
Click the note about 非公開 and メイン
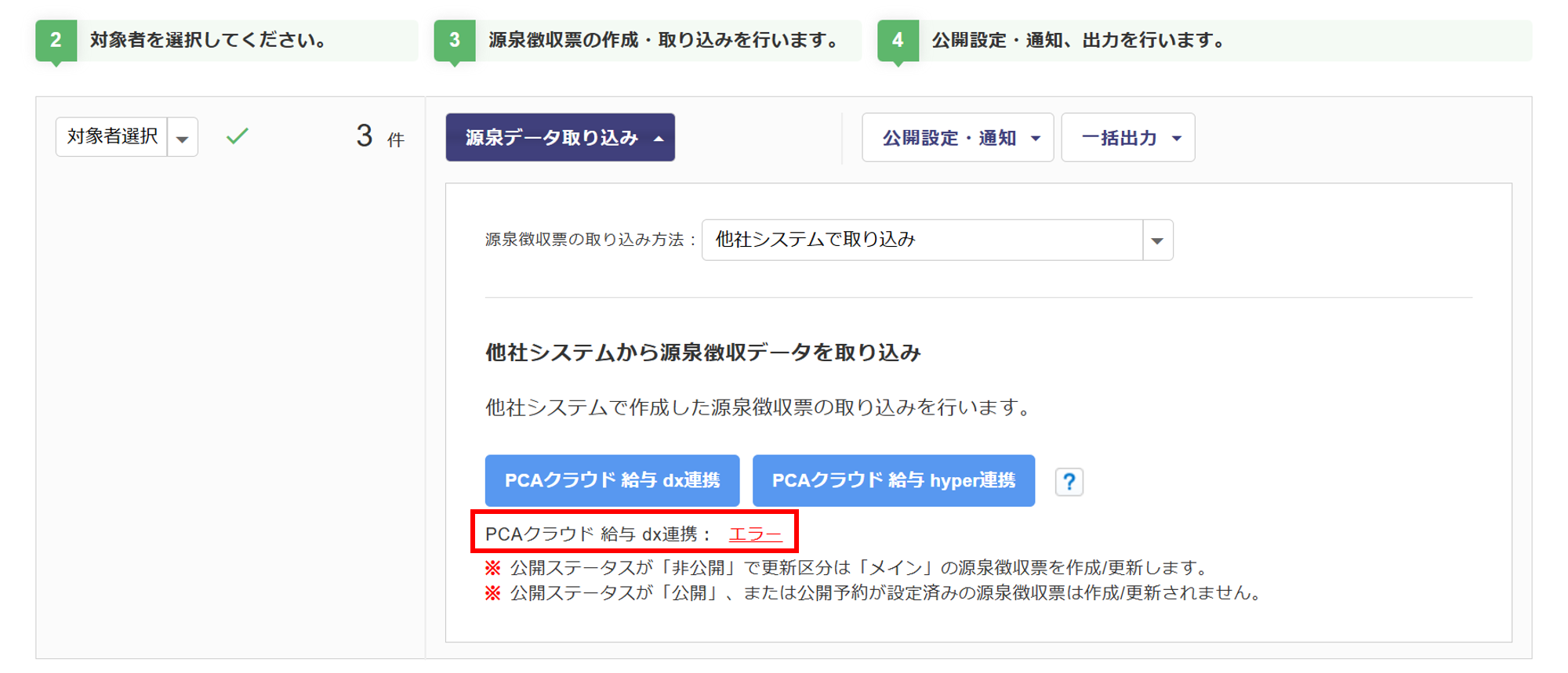pyautogui.click(x=849, y=567)
